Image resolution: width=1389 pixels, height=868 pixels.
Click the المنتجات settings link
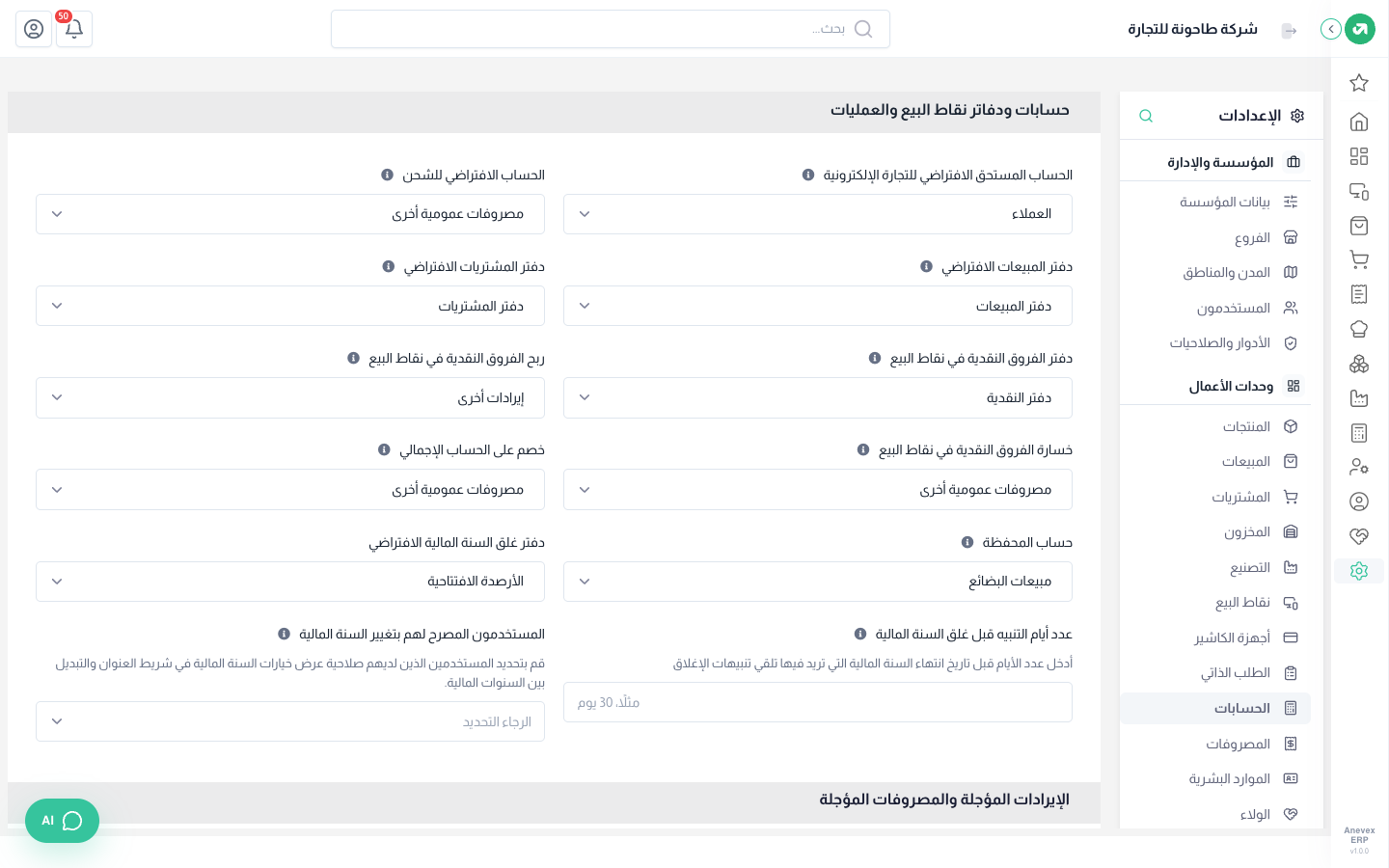click(x=1215, y=426)
